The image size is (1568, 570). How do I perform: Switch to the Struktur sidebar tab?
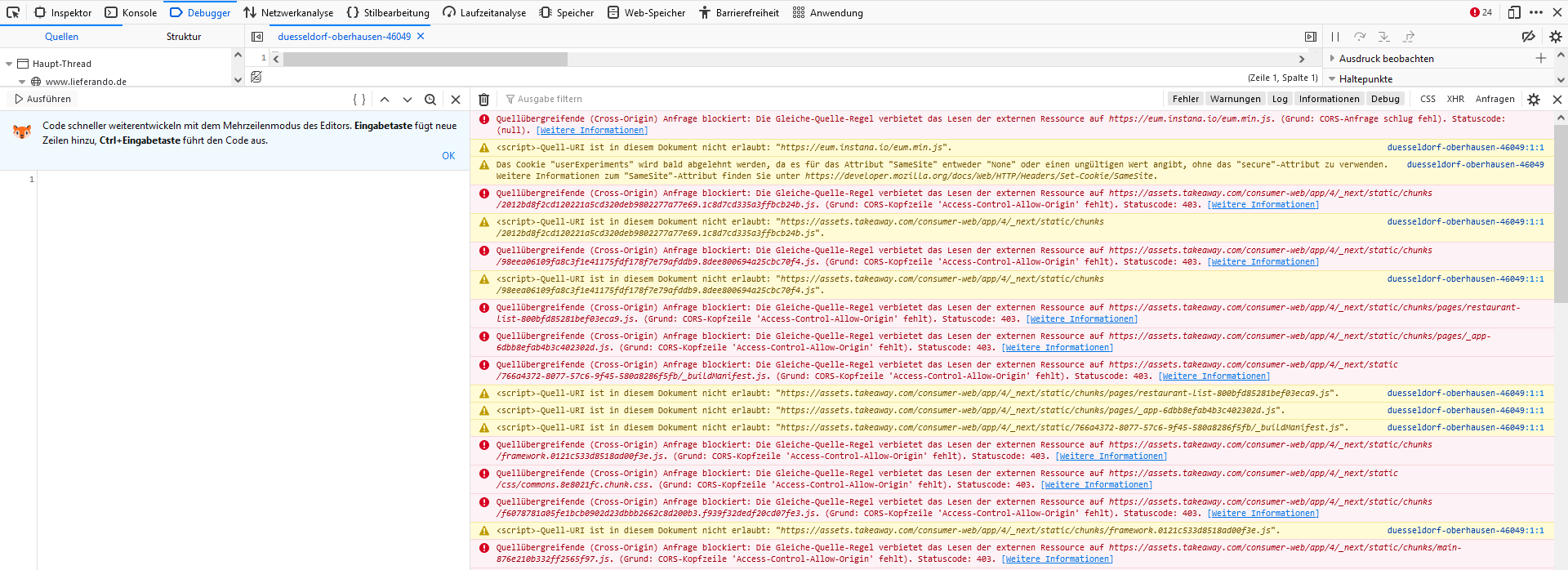pos(184,37)
